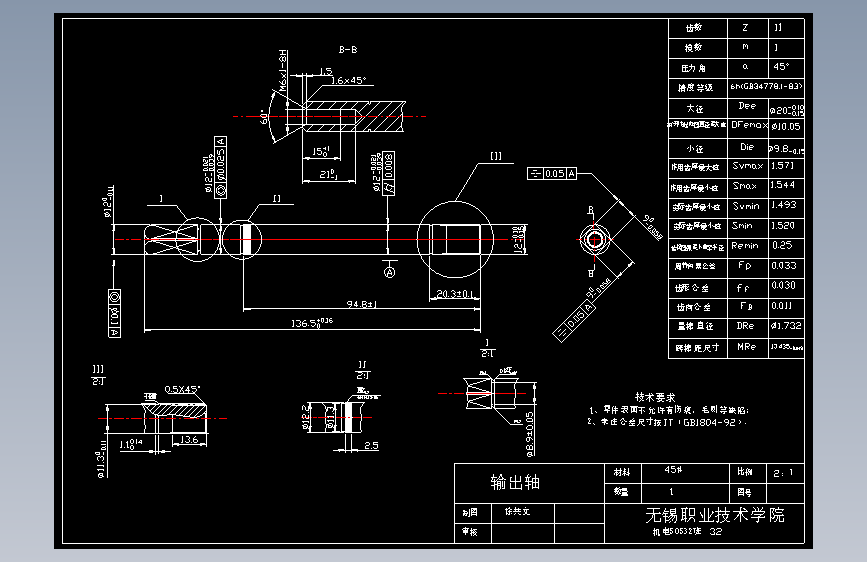Select the tolerance frame "ø0.025 A"
867x562 pixels.
(x=220, y=167)
